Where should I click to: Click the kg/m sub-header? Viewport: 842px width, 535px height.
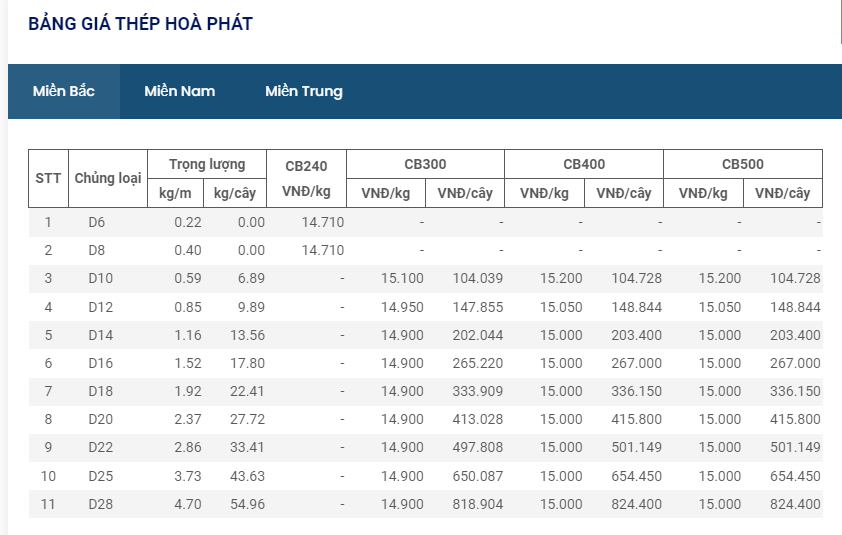point(175,193)
